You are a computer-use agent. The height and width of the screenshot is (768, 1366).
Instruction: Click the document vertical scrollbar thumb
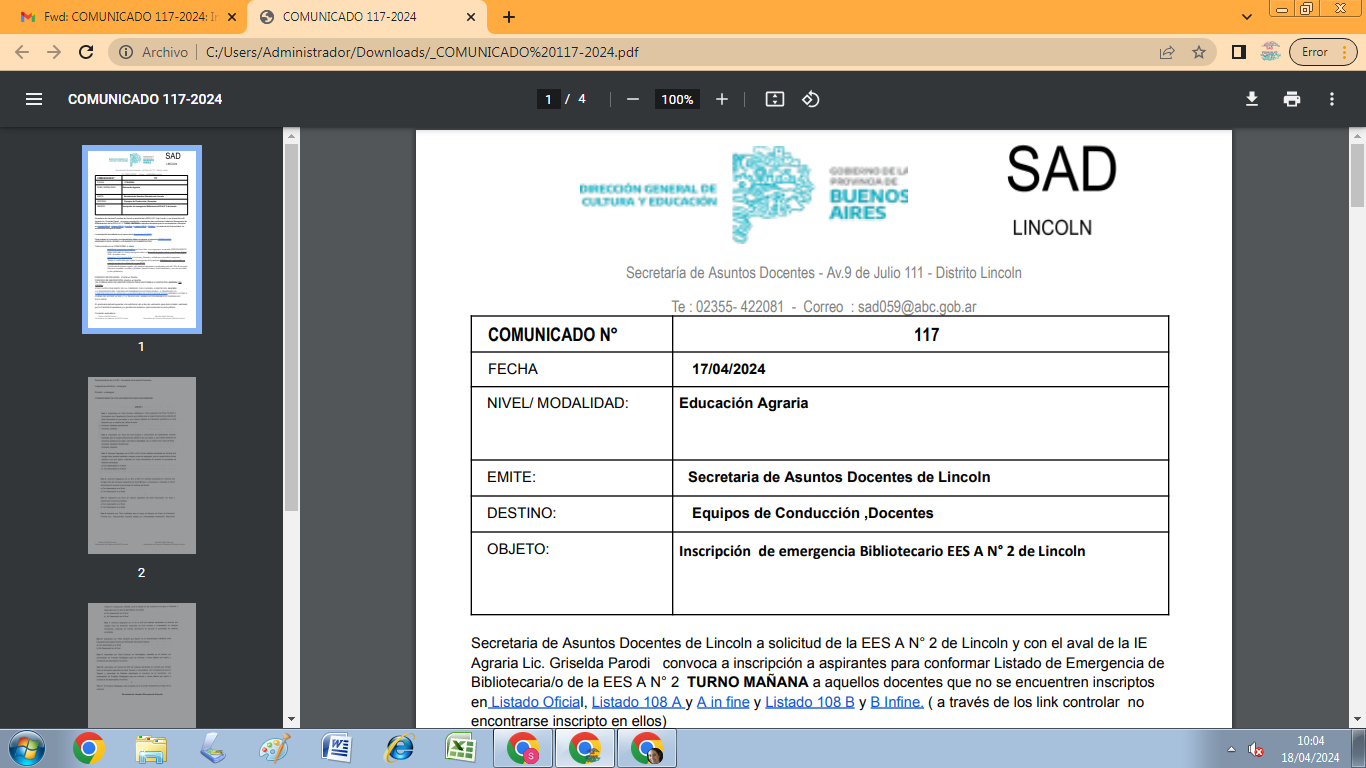(x=1357, y=174)
